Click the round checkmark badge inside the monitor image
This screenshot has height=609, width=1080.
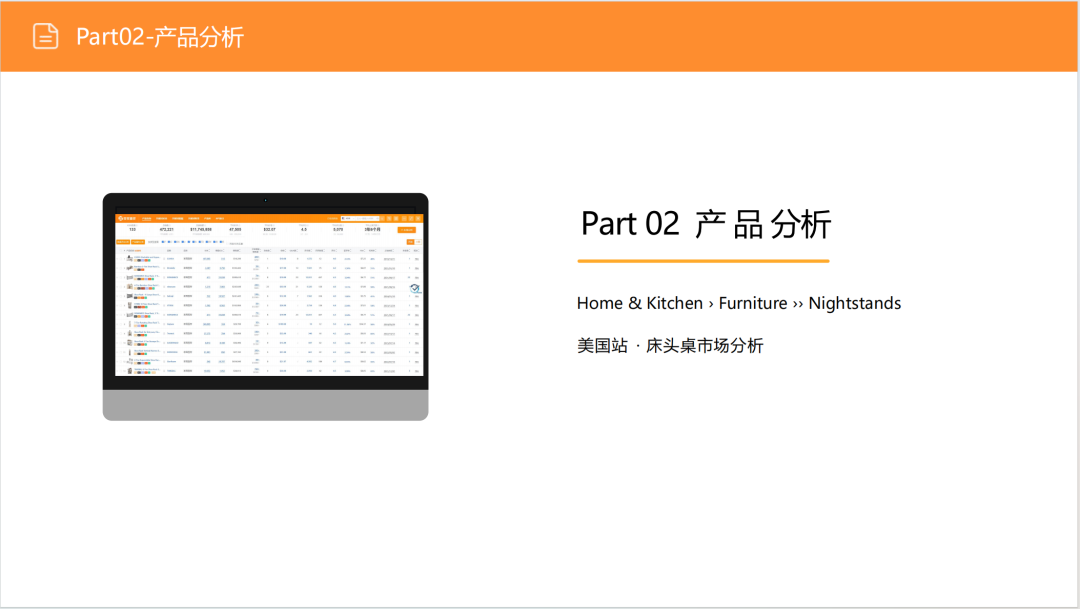pyautogui.click(x=415, y=289)
